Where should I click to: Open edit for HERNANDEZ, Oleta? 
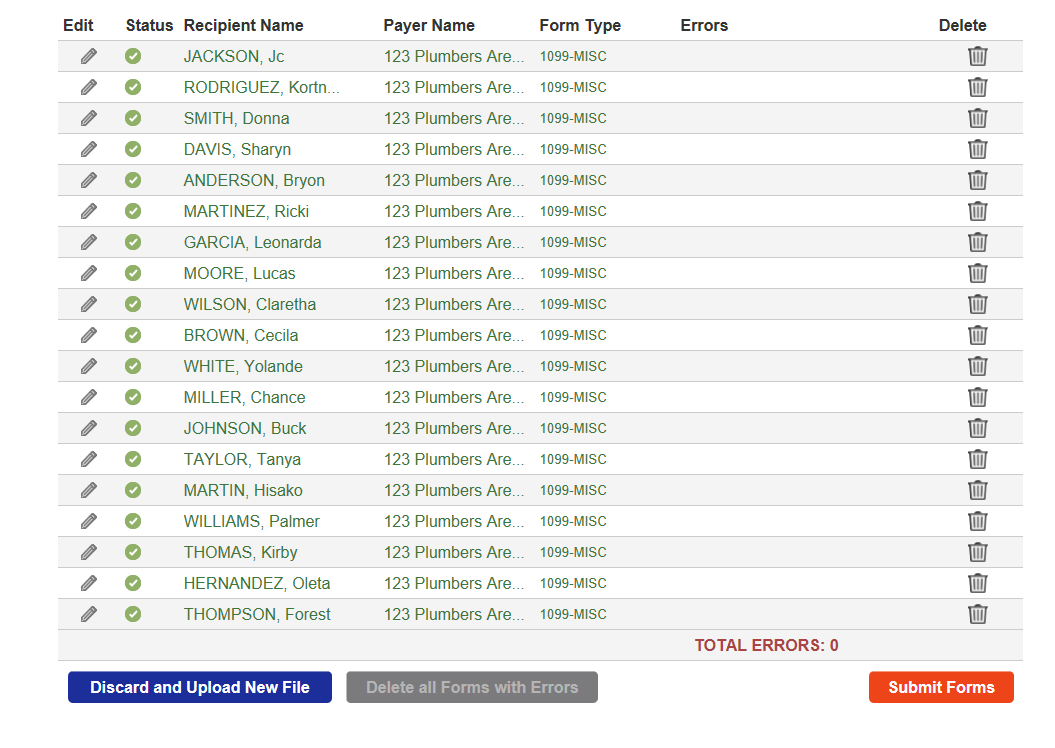89,583
